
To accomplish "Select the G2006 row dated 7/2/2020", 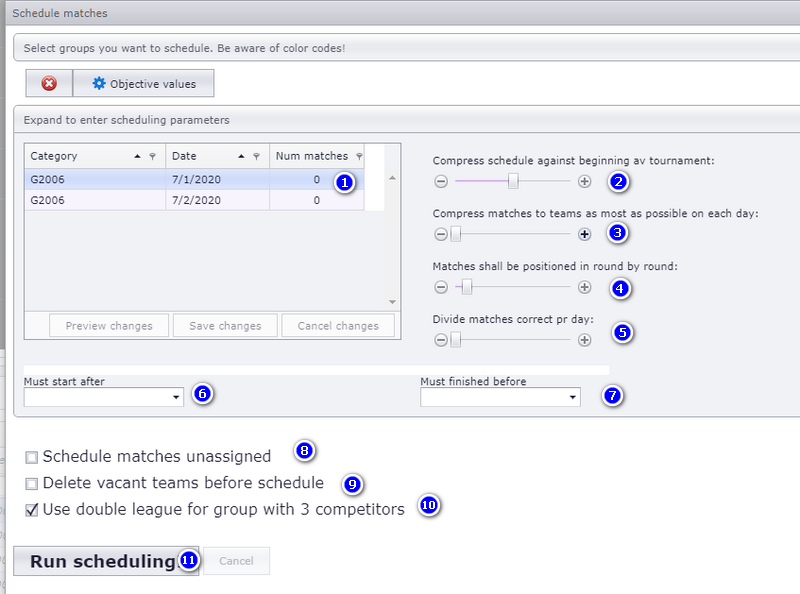I will (194, 200).
